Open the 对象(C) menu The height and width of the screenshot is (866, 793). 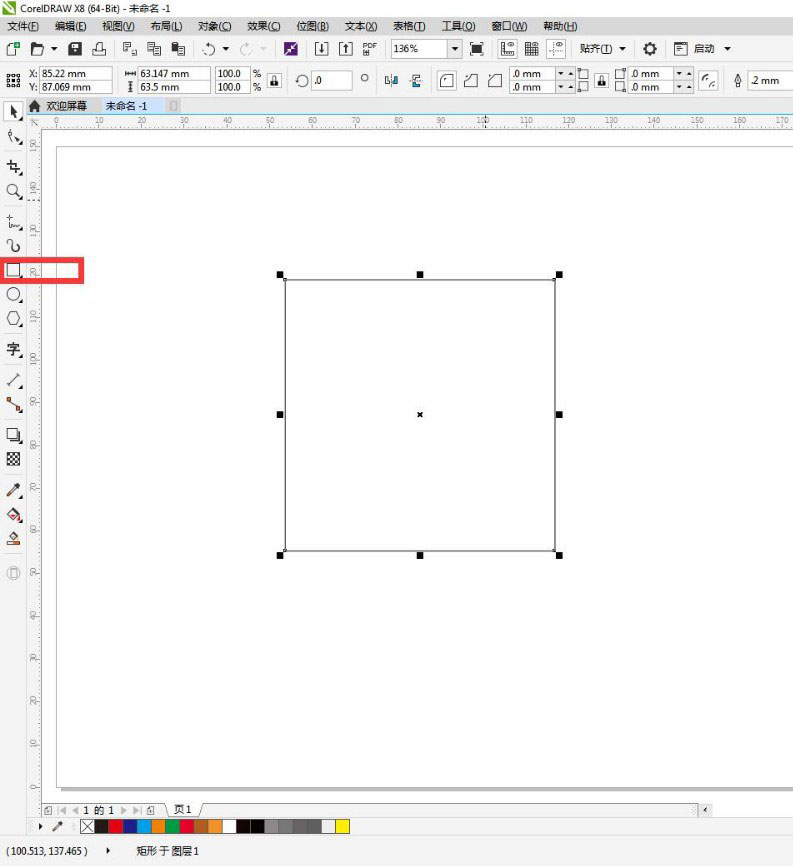(215, 26)
